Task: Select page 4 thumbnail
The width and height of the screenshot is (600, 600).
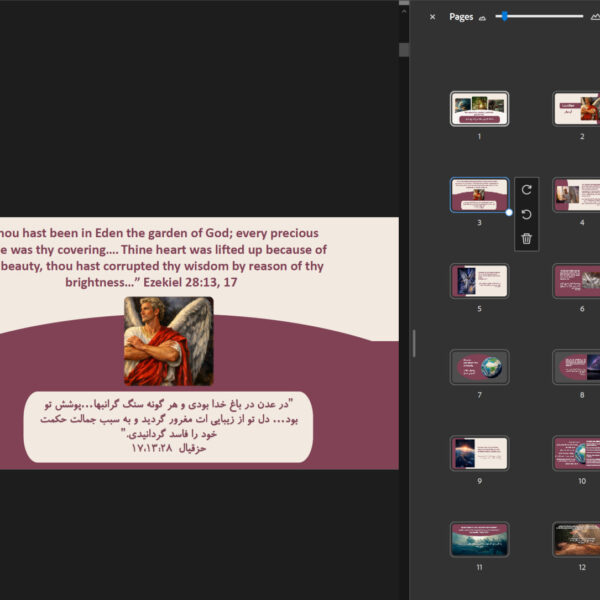Action: pyautogui.click(x=577, y=195)
